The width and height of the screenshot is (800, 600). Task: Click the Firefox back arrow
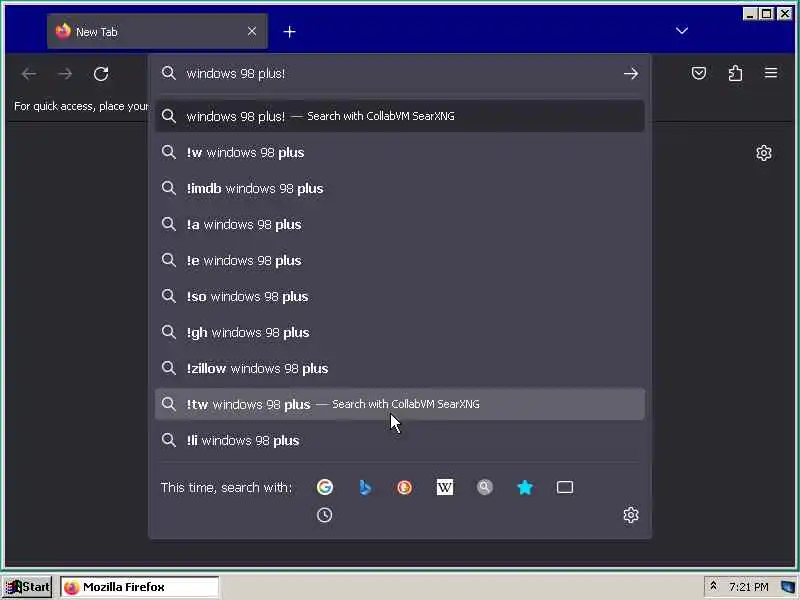29,74
